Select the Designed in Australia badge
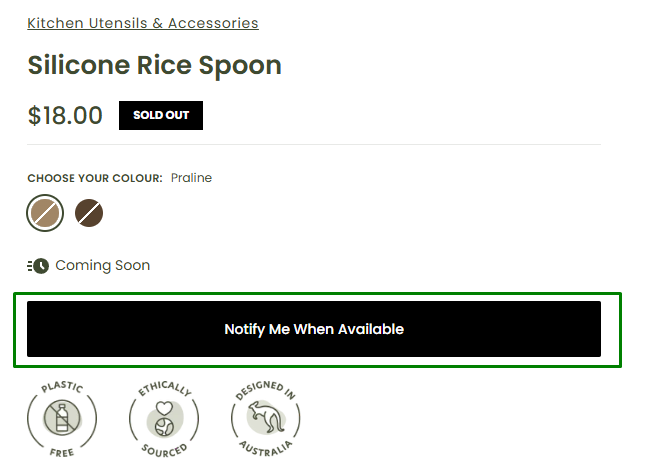Image resolution: width=646 pixels, height=465 pixels. [266, 419]
